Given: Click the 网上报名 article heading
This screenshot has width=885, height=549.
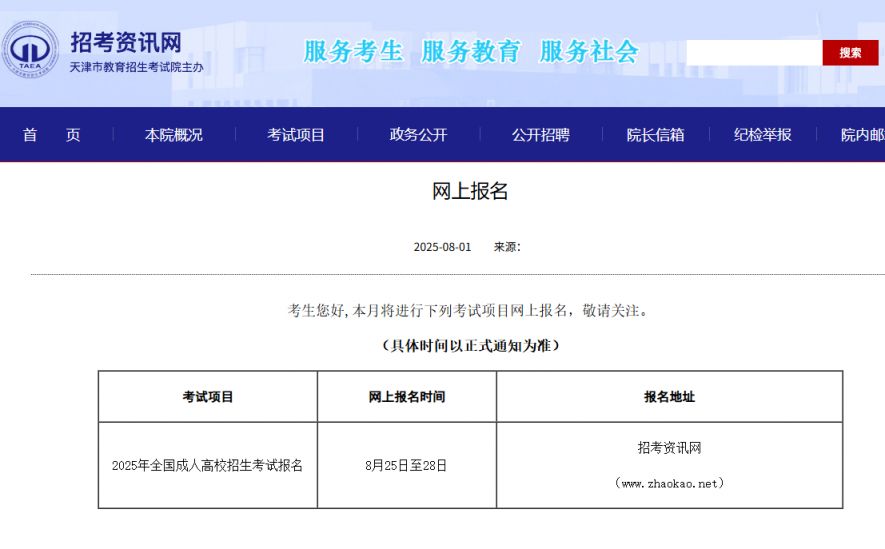Looking at the screenshot, I should 470,191.
